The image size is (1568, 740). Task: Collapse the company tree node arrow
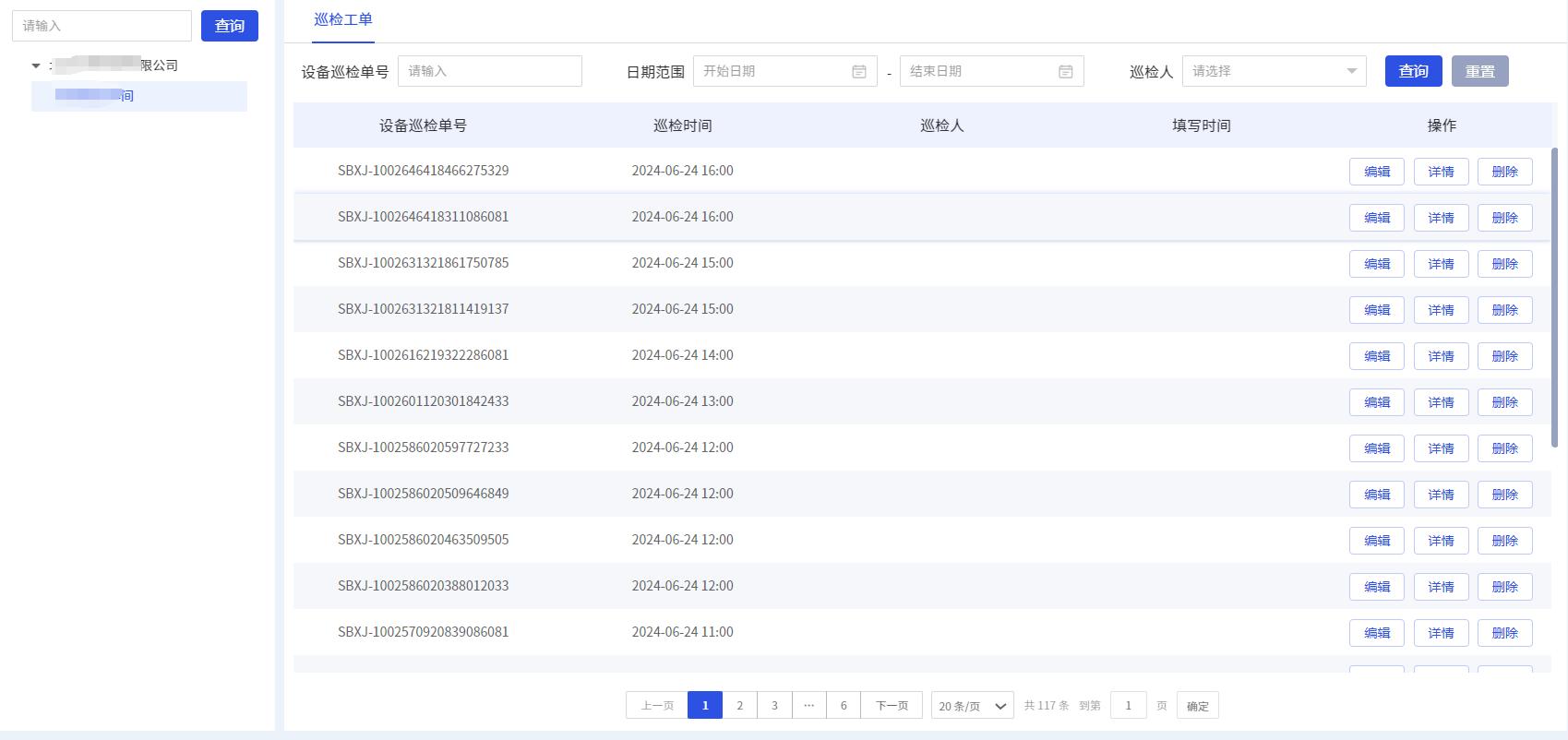pos(36,66)
